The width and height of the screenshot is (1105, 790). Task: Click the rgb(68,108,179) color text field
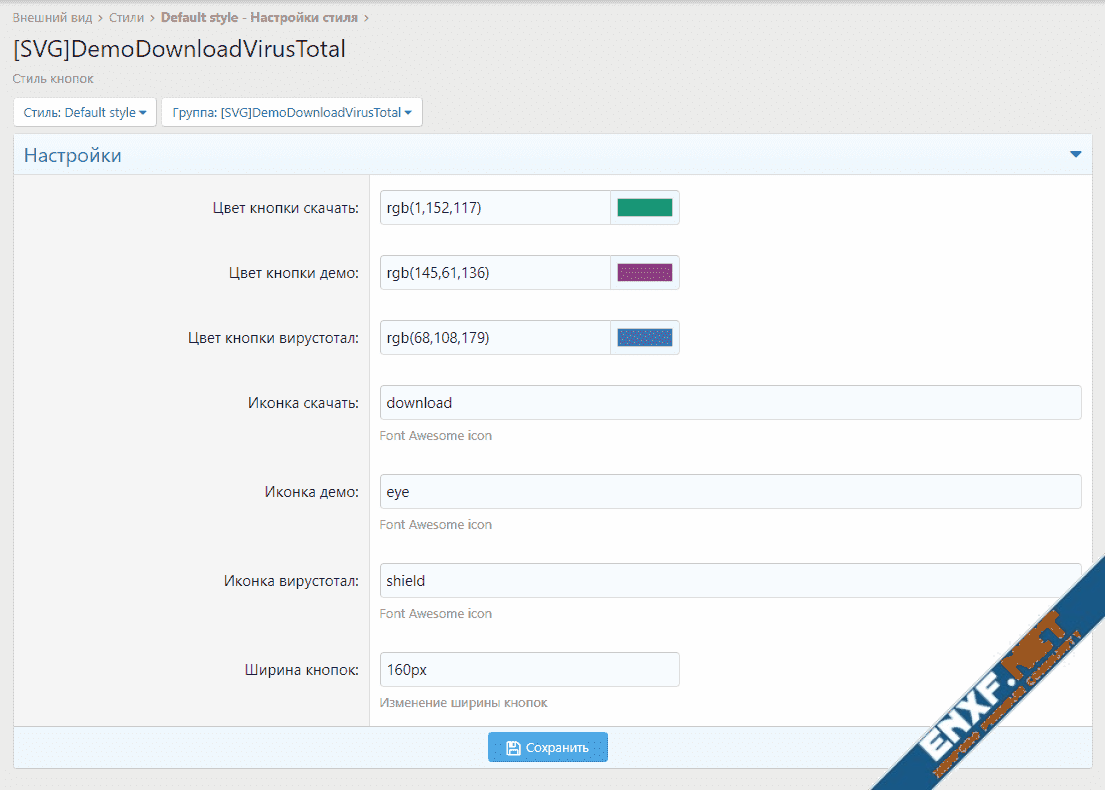(495, 338)
